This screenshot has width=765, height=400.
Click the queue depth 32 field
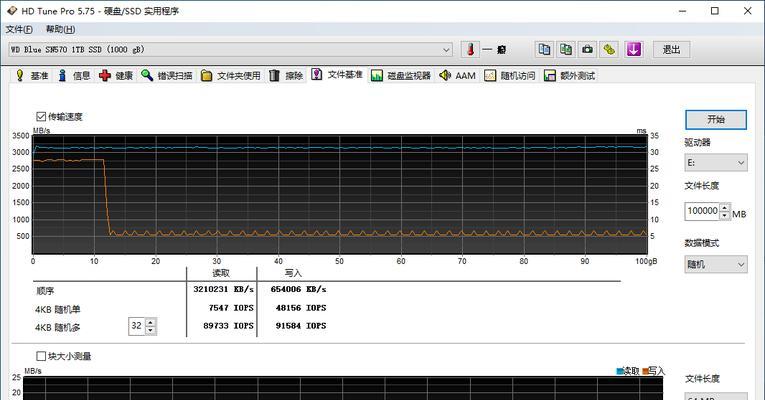coord(137,326)
